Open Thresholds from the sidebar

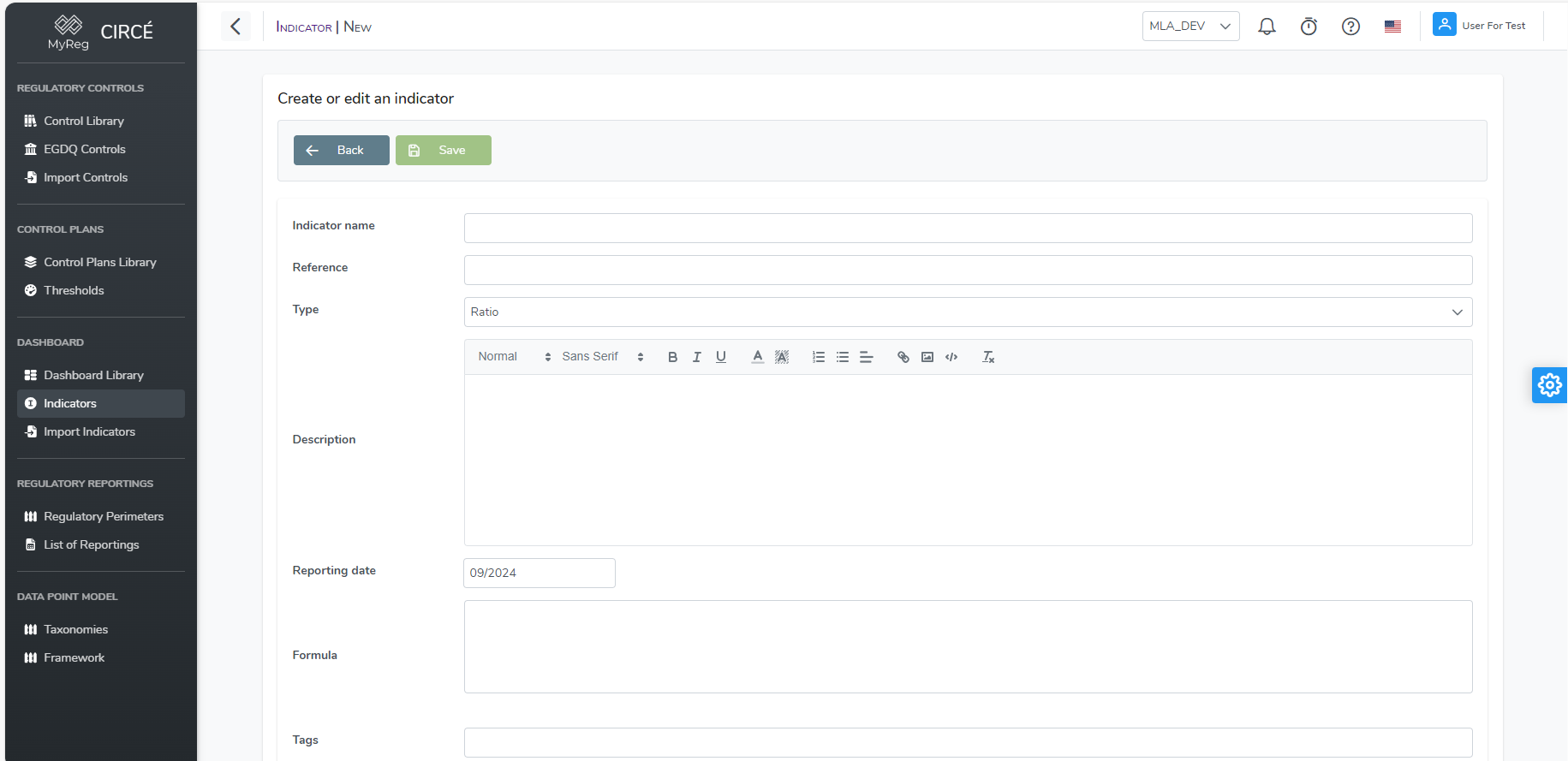[x=74, y=290]
